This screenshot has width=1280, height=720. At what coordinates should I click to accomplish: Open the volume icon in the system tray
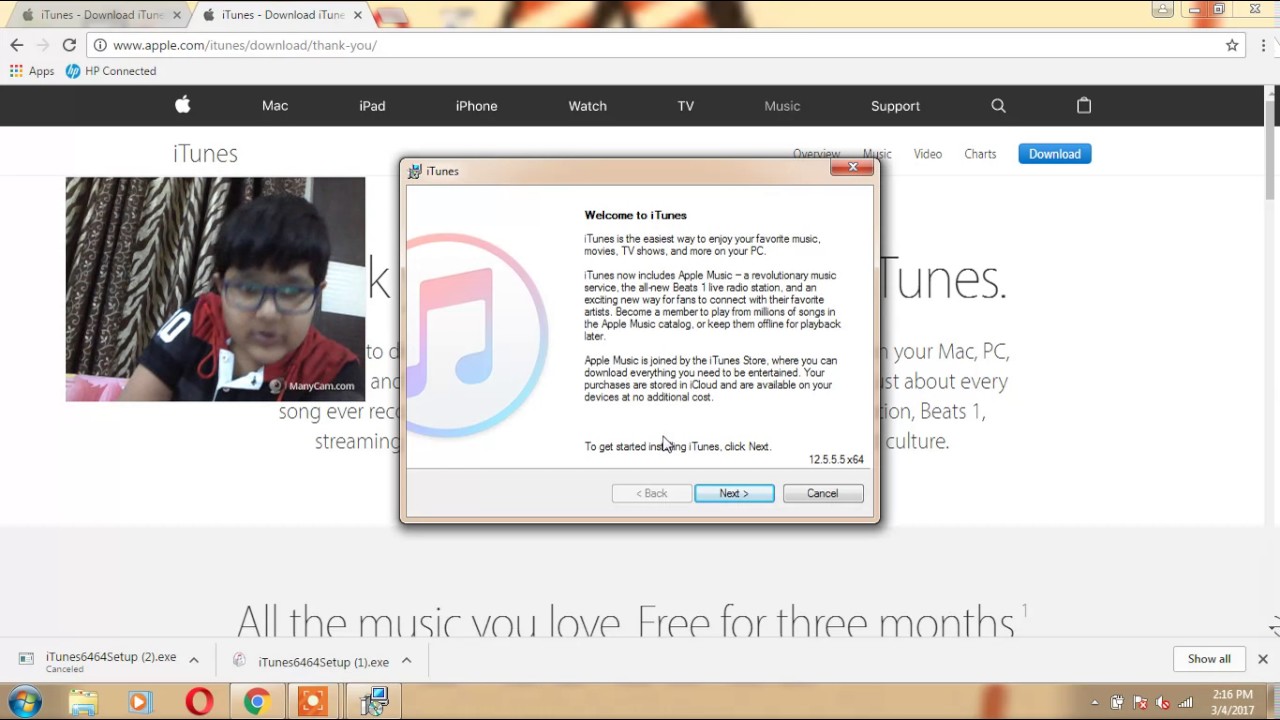[1163, 702]
